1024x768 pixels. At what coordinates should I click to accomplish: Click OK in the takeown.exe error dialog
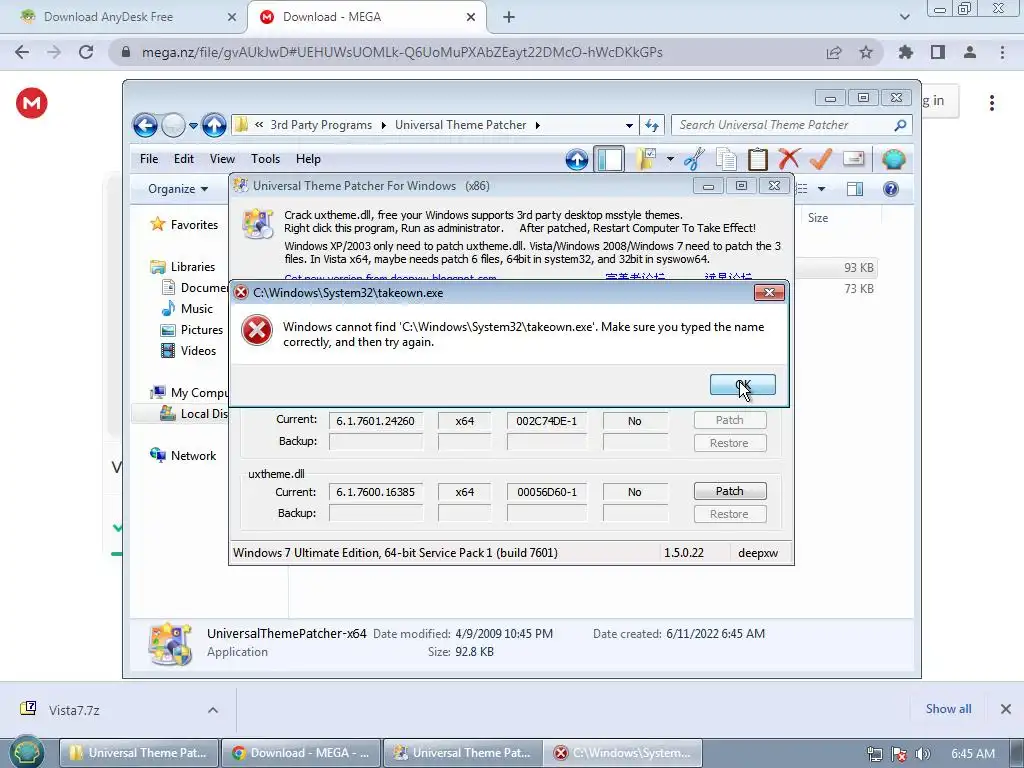point(743,385)
